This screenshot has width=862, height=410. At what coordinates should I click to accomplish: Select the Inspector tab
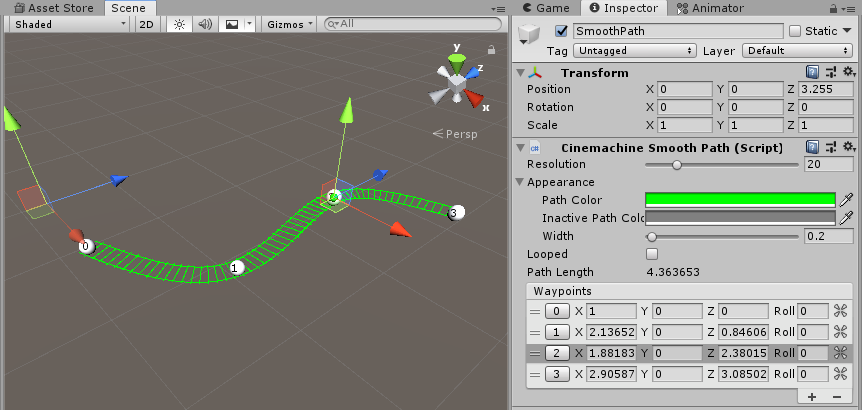tap(623, 8)
